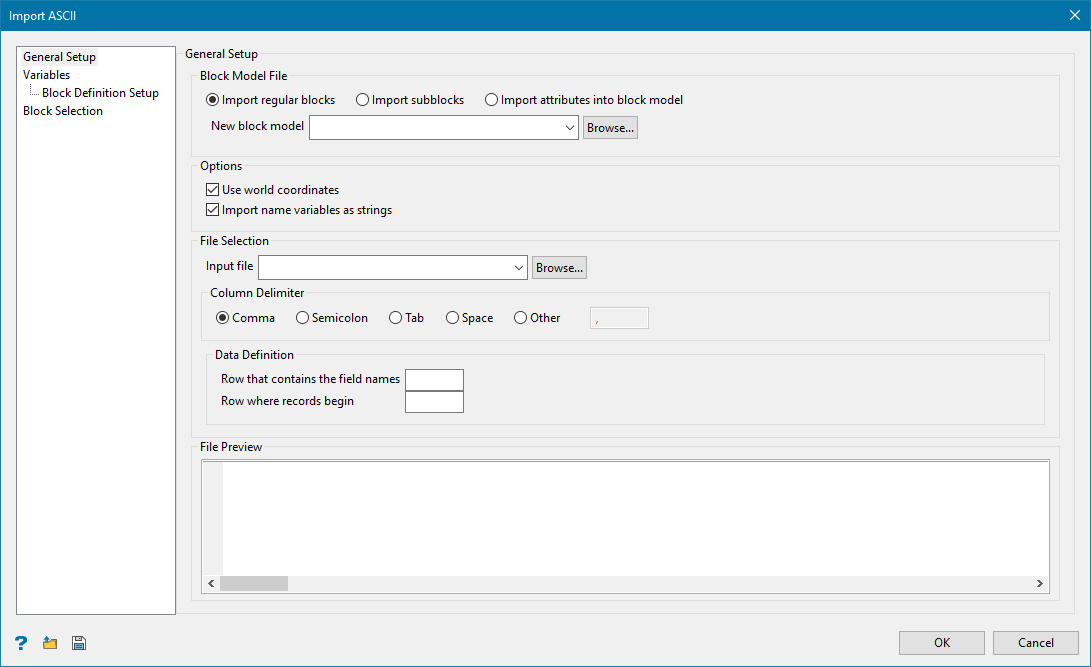The height and width of the screenshot is (667, 1091).
Task: Open the Input file dropdown list
Action: tap(518, 267)
